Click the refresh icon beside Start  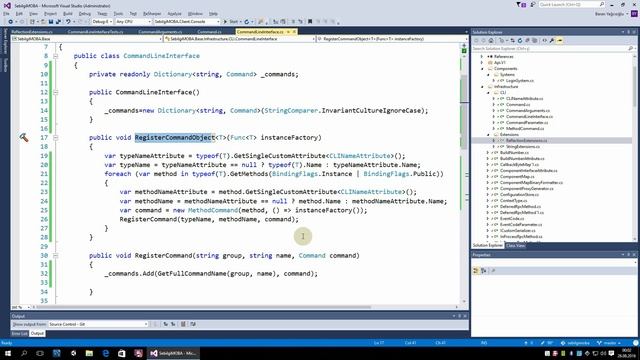(247, 22)
